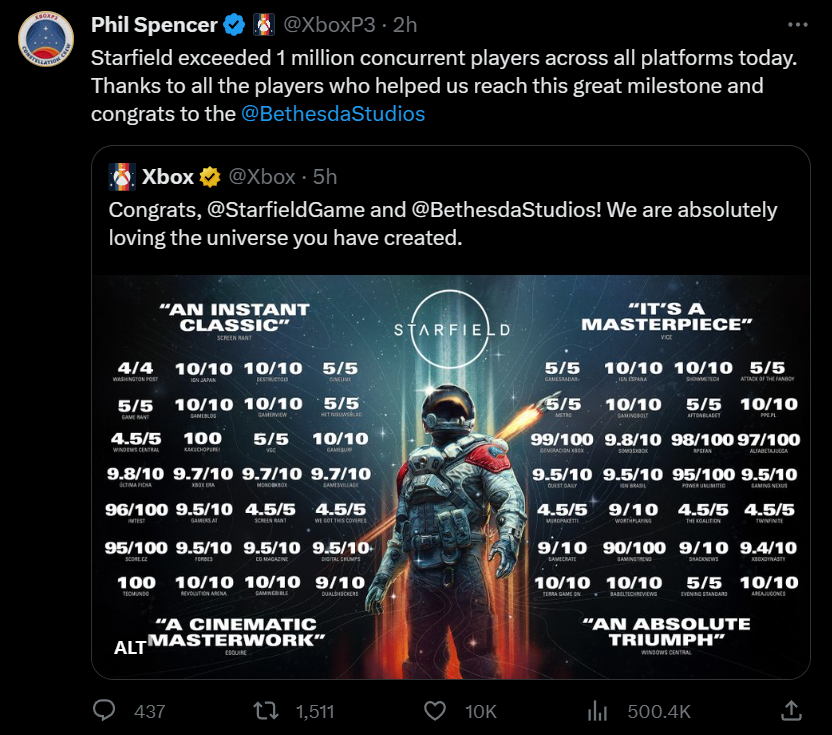Open the Starfield review scores image
The width and height of the screenshot is (832, 735).
click(x=450, y=477)
